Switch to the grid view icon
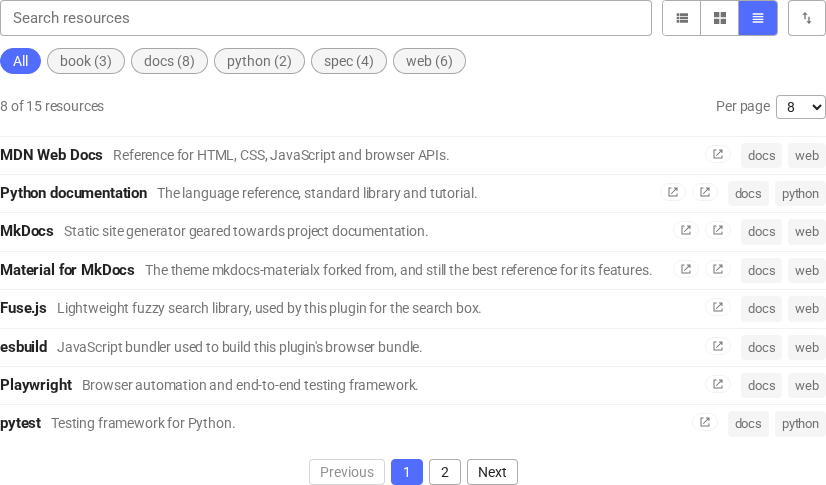Screen dimensions: 826x485 720,18
